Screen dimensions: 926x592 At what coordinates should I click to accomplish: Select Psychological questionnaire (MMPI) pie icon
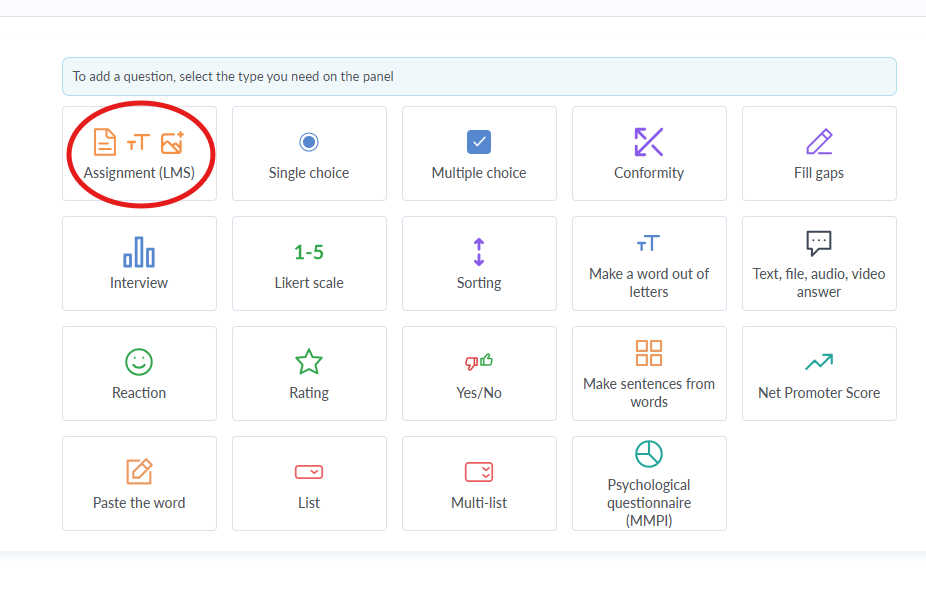[649, 454]
